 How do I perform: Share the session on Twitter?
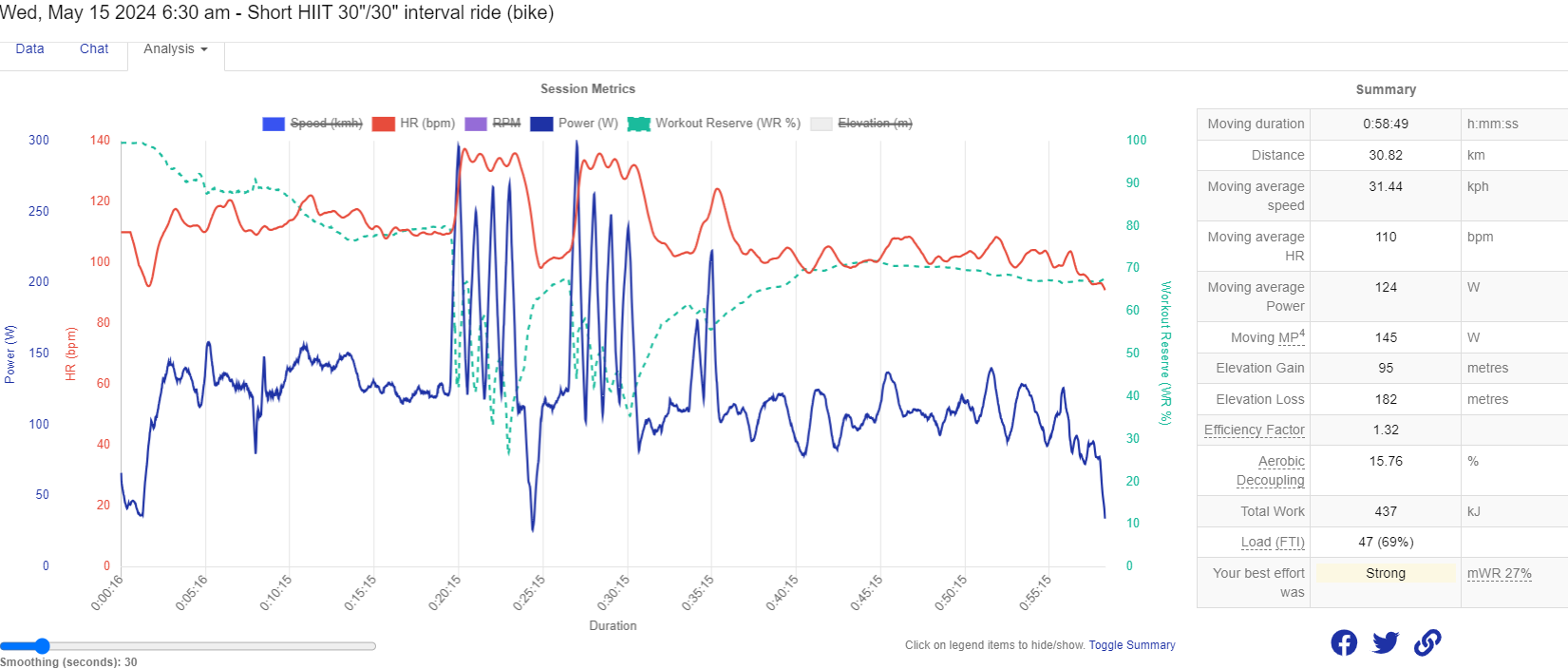pyautogui.click(x=1386, y=643)
